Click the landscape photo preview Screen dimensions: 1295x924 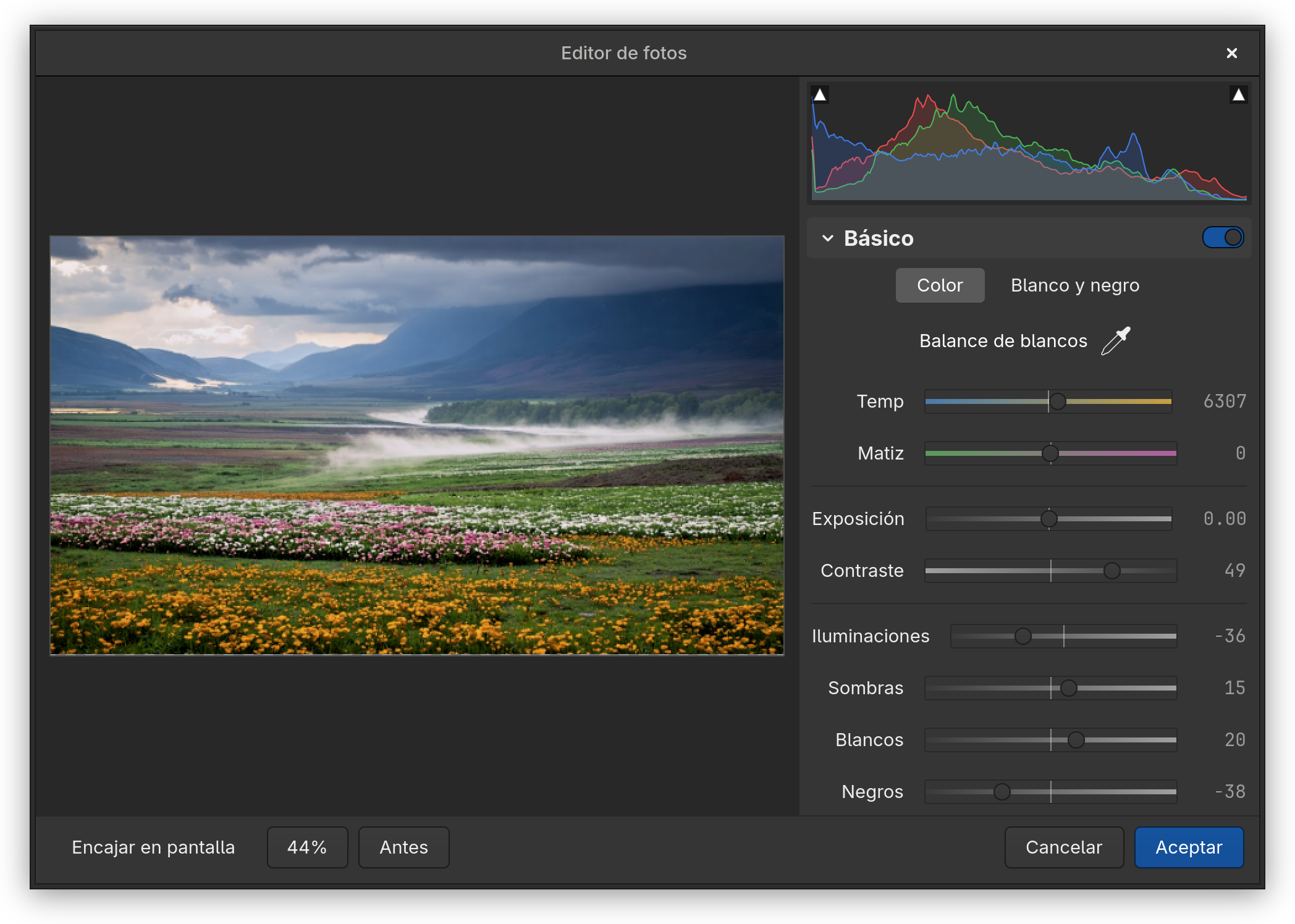pyautogui.click(x=417, y=445)
